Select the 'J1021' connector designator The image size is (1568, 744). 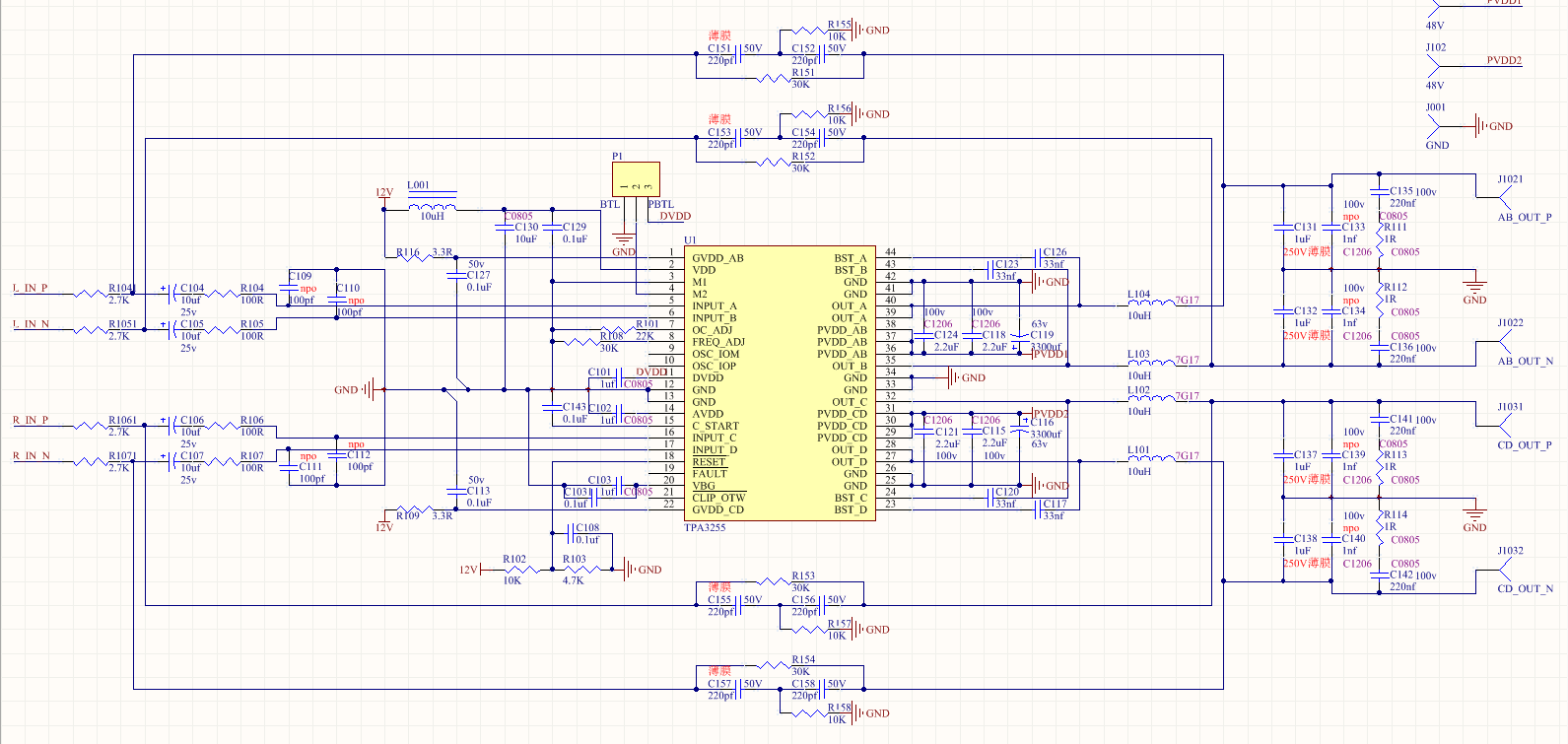point(1511,179)
